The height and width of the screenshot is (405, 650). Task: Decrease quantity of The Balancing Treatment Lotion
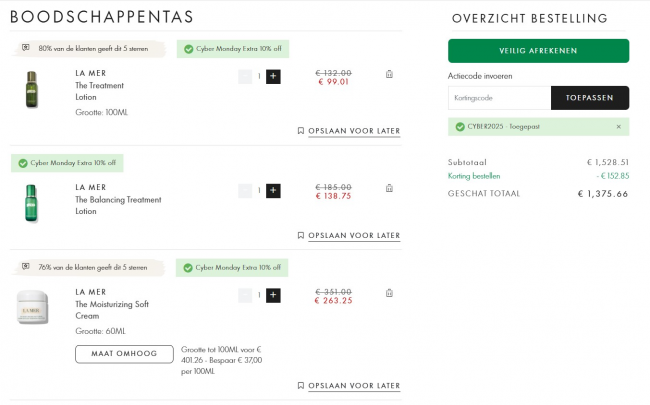245,190
